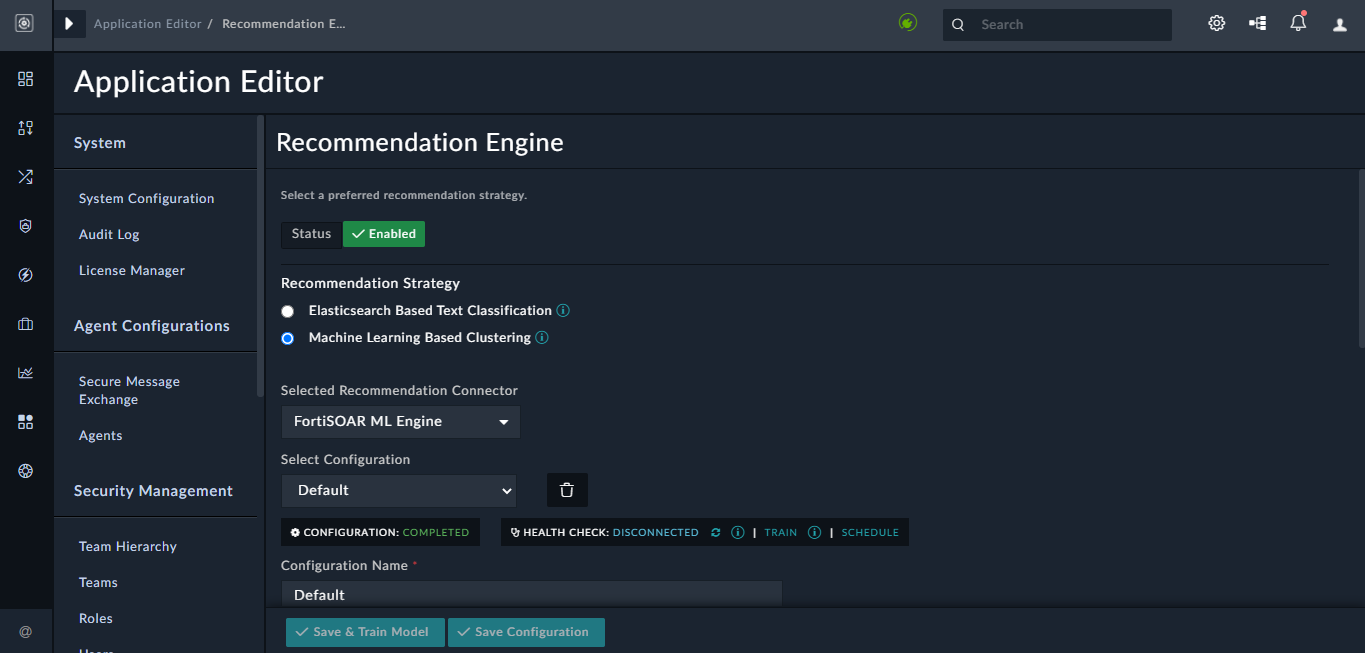The height and width of the screenshot is (653, 1365).
Task: Expand the sidebar with the arrow next to breadcrumbs
Action: 68,22
